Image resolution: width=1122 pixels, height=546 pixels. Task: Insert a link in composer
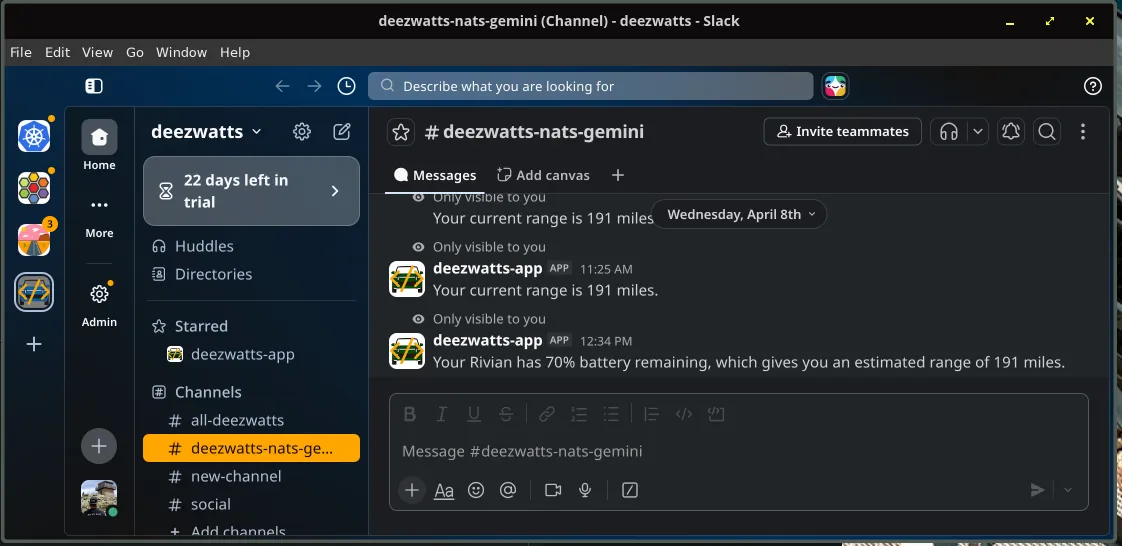point(547,414)
